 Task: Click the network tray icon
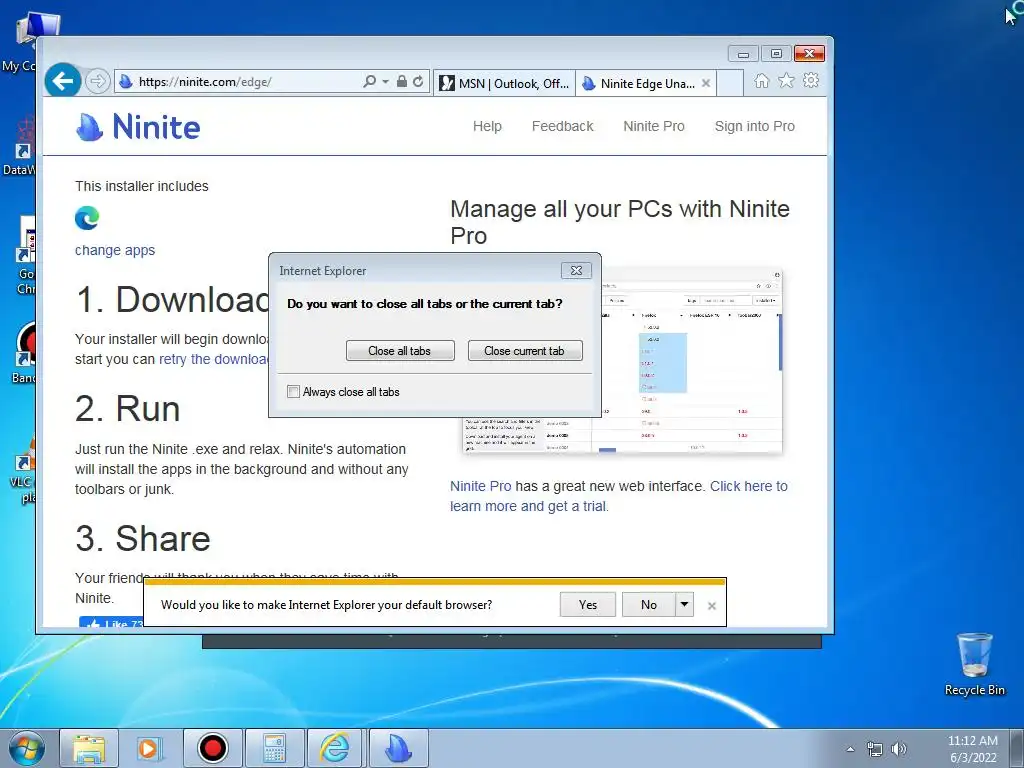click(874, 749)
